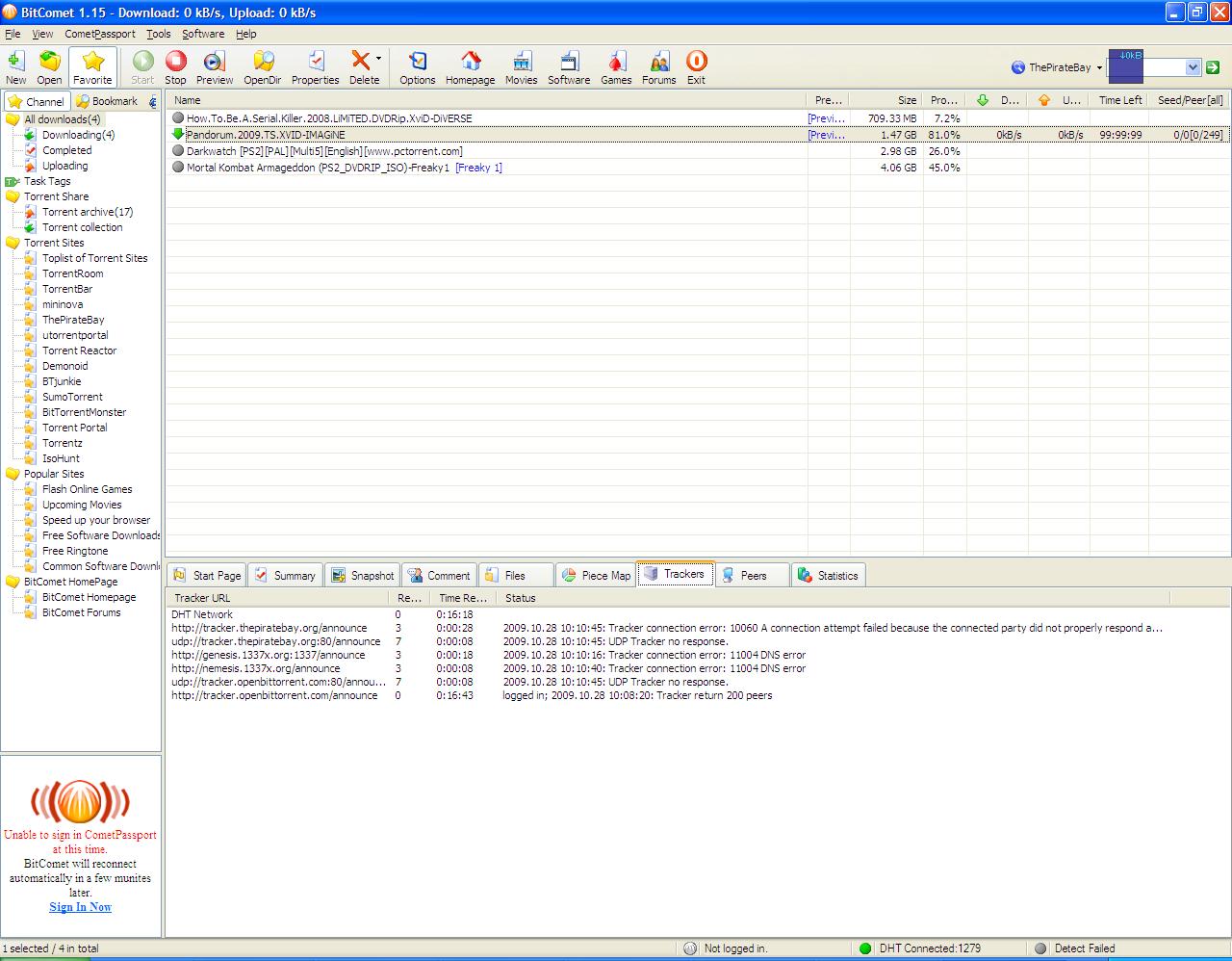The width and height of the screenshot is (1232, 961).
Task: Sort by Time Left column header
Action: (1120, 100)
